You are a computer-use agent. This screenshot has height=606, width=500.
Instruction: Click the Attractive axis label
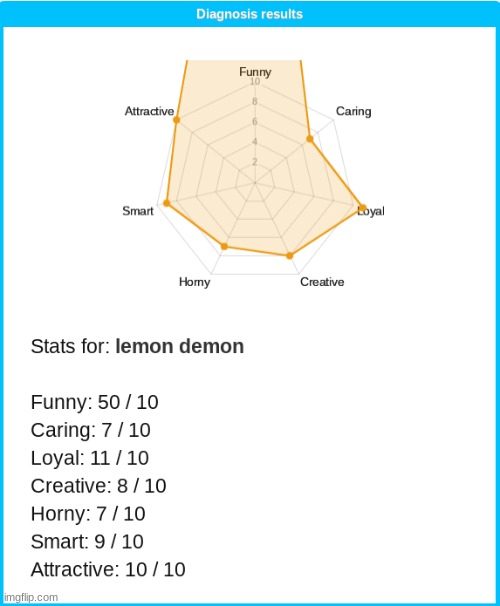[x=149, y=111]
